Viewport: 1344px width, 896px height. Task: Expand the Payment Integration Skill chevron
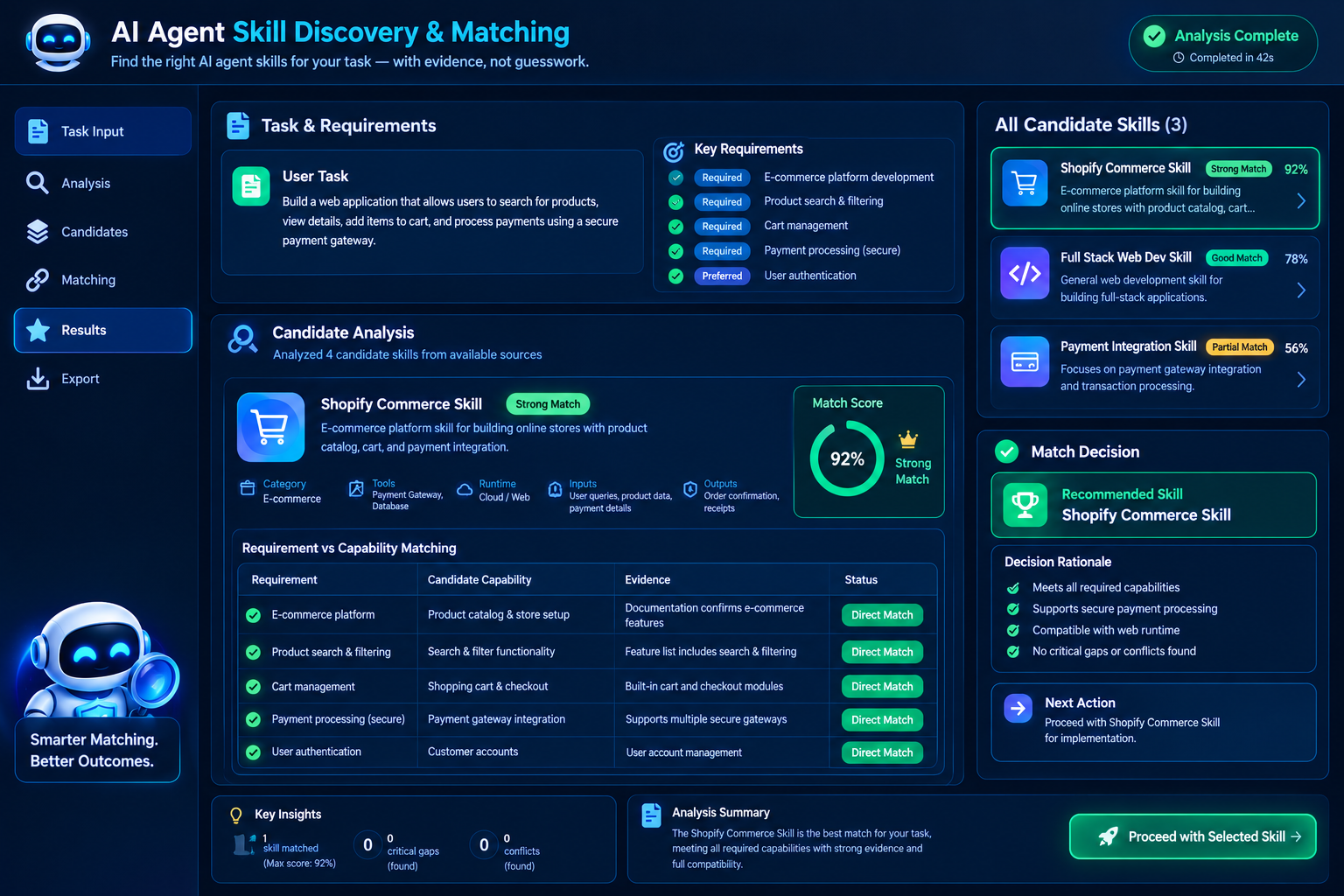[x=1301, y=379]
